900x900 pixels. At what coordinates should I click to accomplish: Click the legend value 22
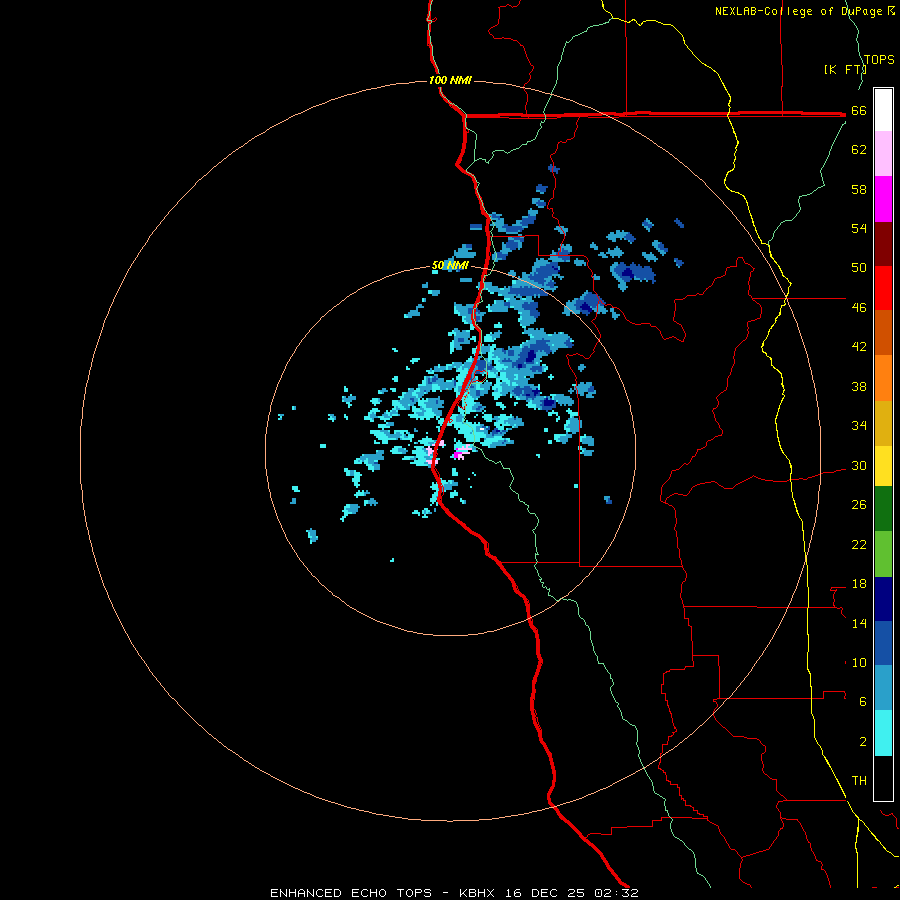point(859,544)
